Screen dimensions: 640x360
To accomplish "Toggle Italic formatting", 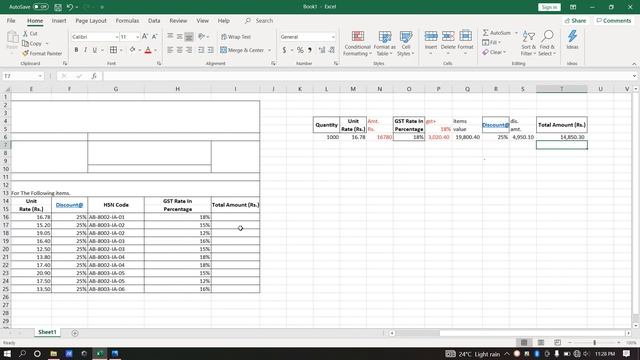I will point(85,50).
